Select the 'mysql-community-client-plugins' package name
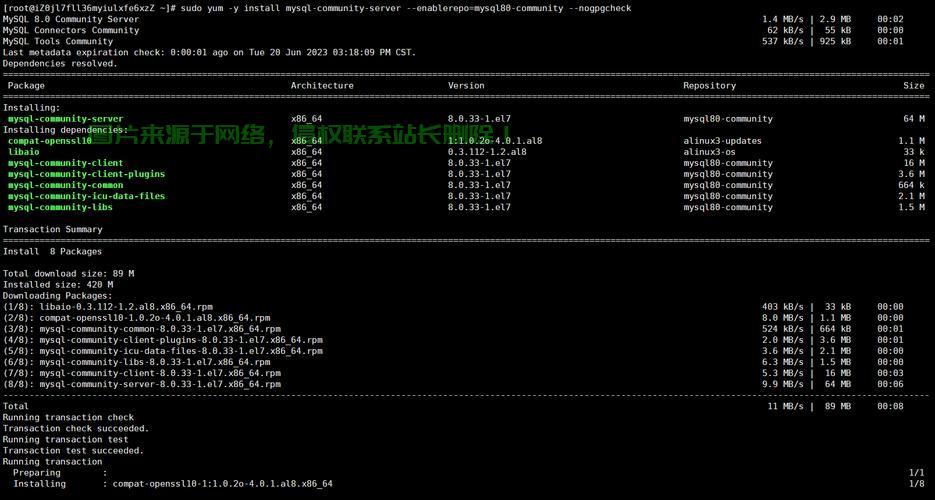 [86, 174]
